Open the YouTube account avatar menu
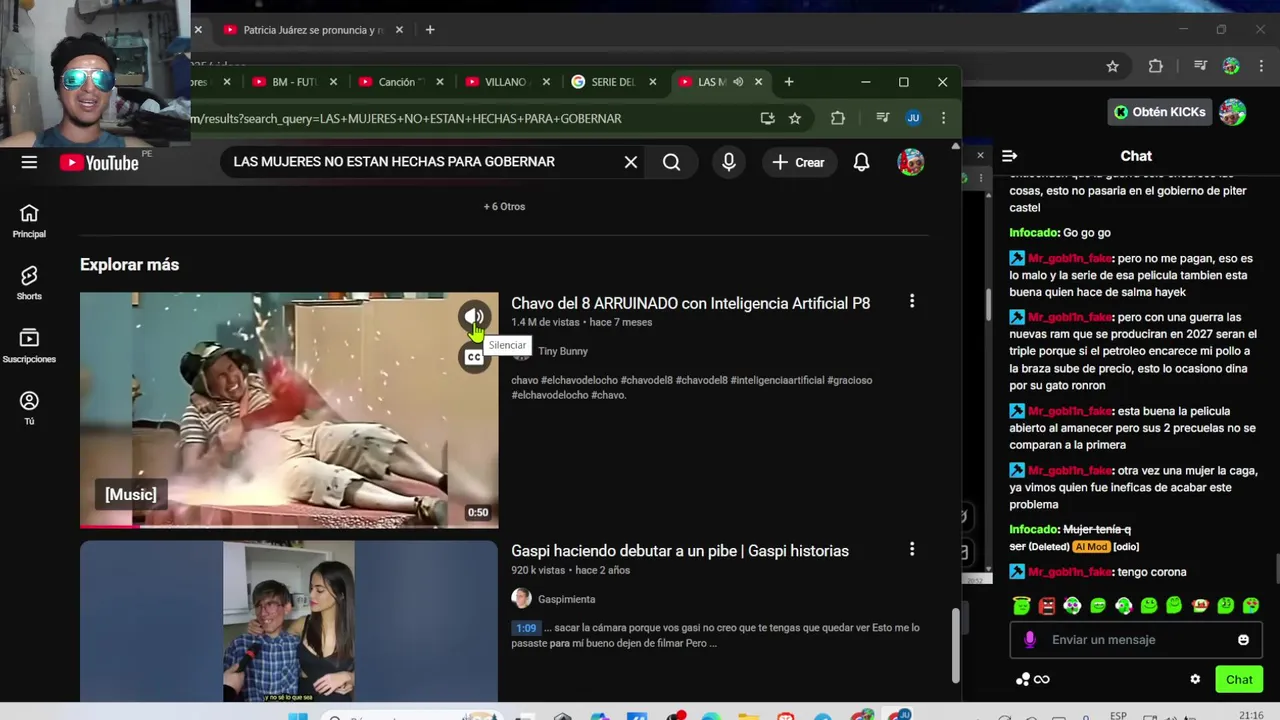The height and width of the screenshot is (720, 1280). coord(910,162)
